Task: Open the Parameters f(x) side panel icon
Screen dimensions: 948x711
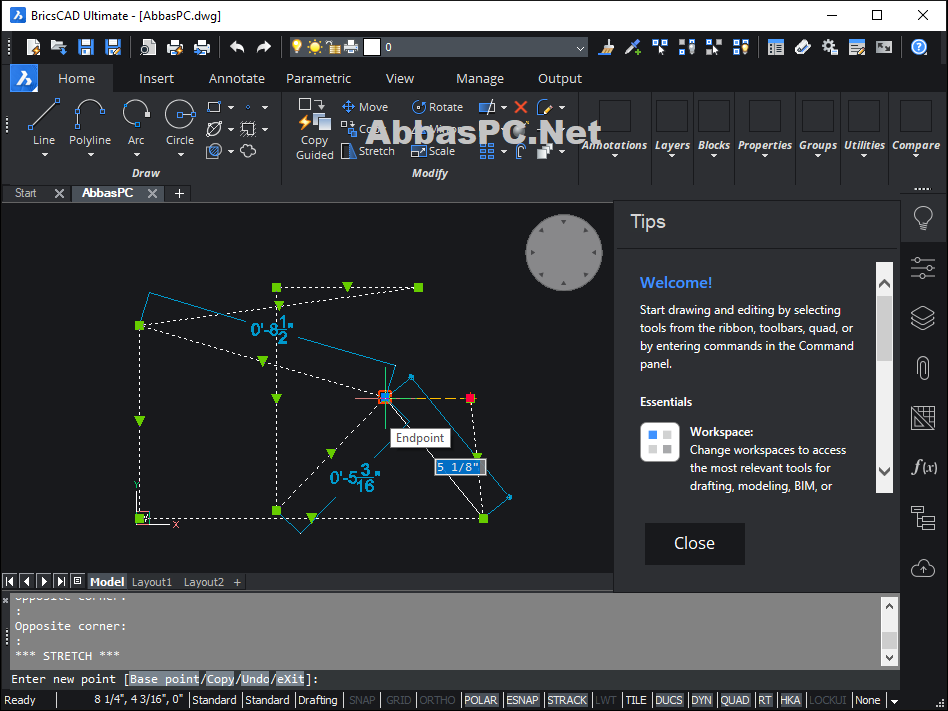Action: point(923,467)
